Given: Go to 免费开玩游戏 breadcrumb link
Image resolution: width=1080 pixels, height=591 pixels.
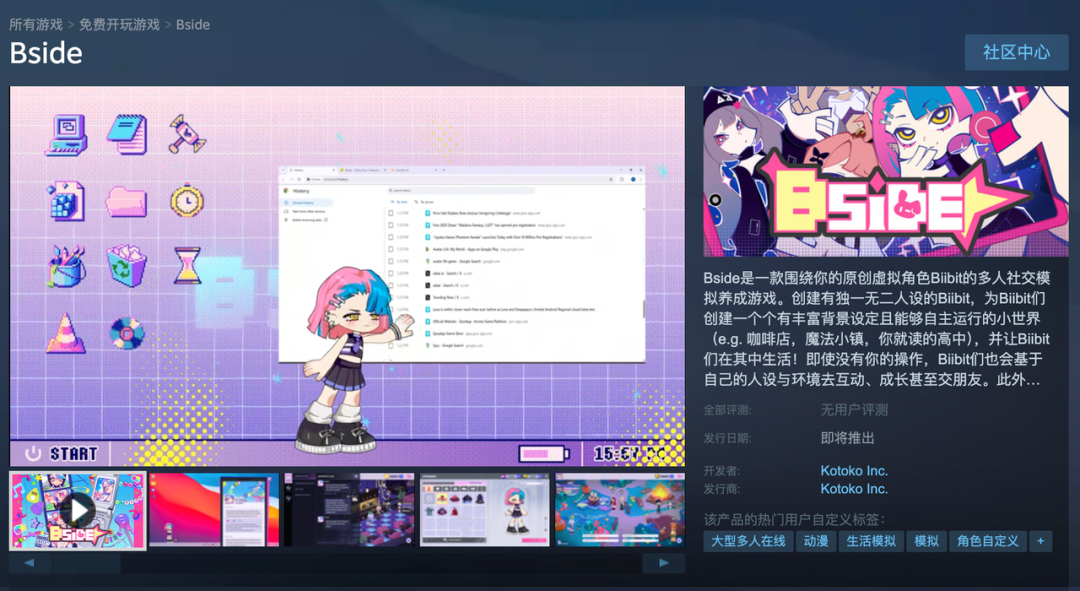Looking at the screenshot, I should pyautogui.click(x=119, y=25).
